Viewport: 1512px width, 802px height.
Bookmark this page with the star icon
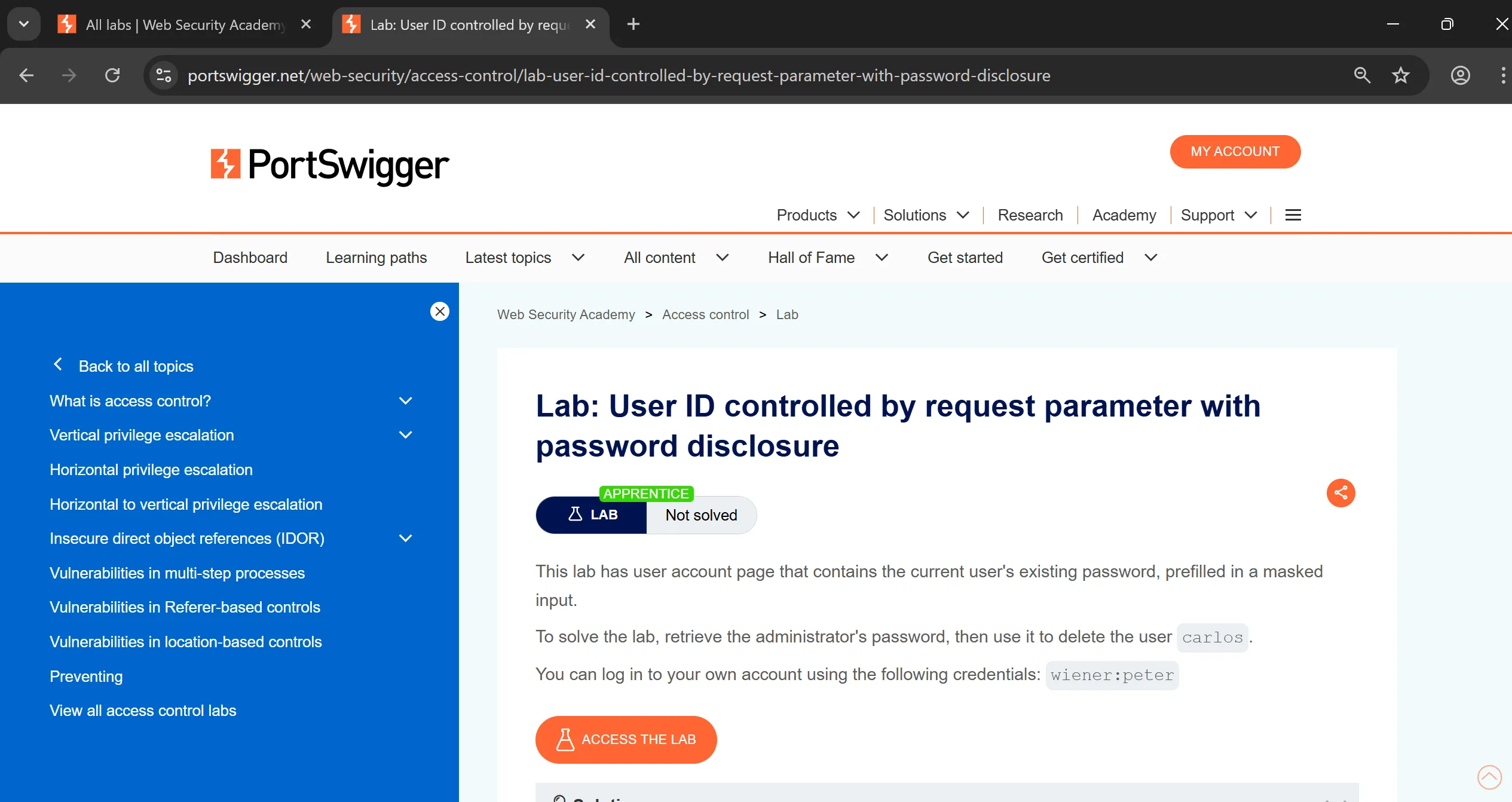click(x=1400, y=75)
